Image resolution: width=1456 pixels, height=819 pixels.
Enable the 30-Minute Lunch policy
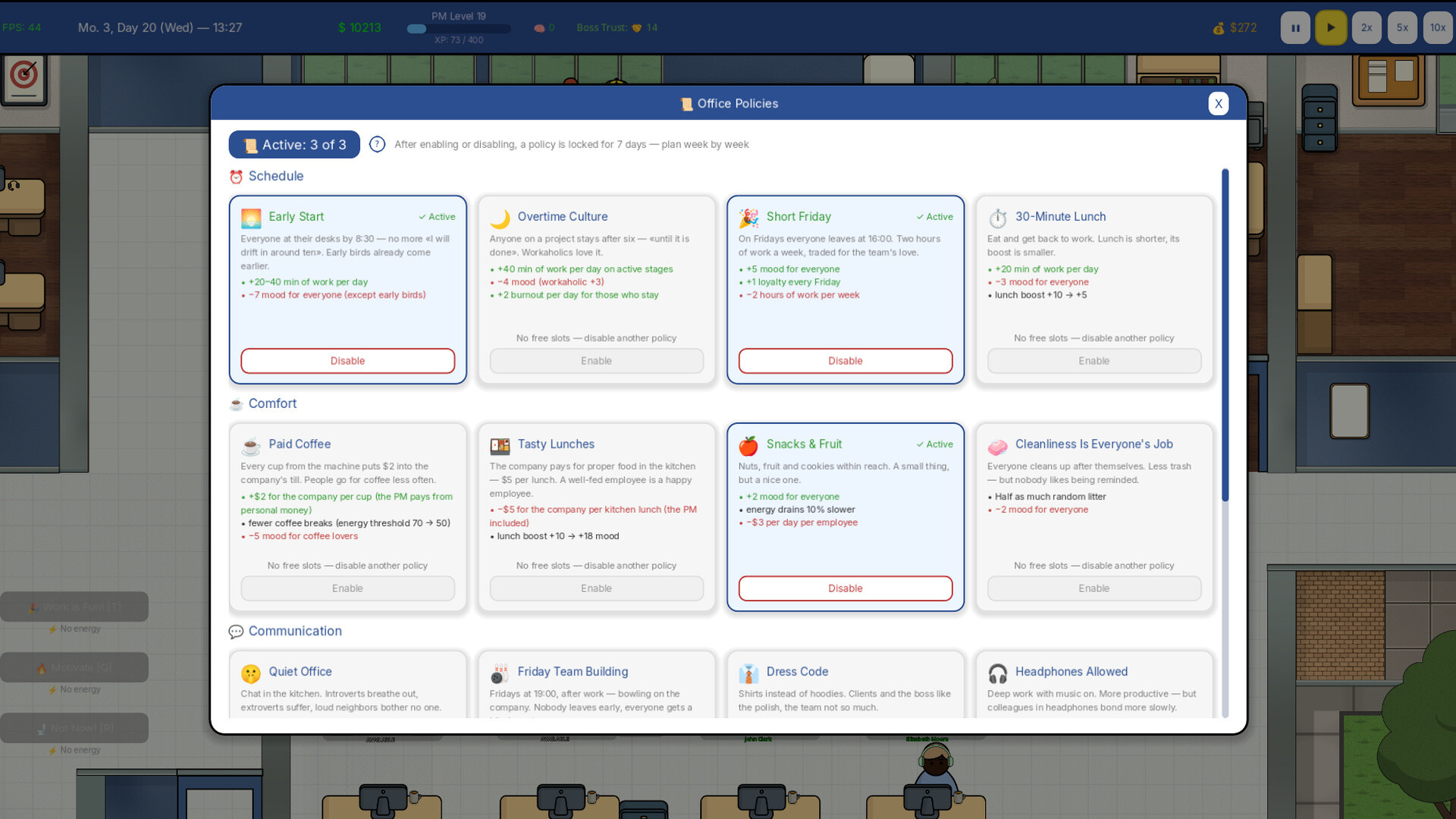click(1094, 361)
